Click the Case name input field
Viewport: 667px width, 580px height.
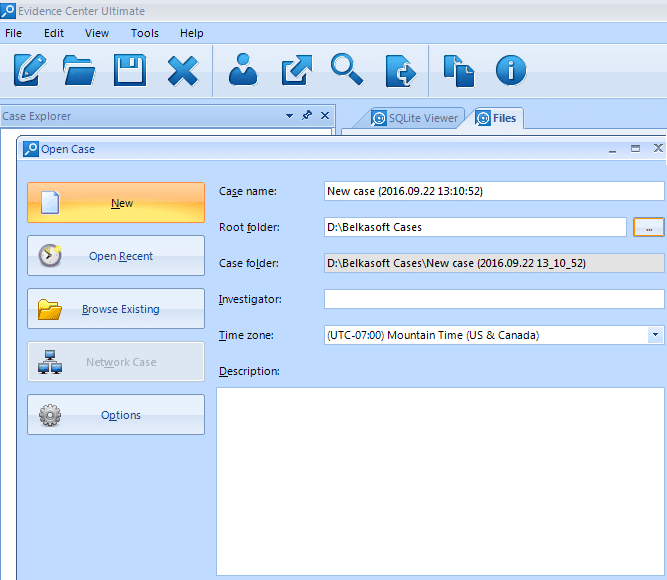pos(494,191)
